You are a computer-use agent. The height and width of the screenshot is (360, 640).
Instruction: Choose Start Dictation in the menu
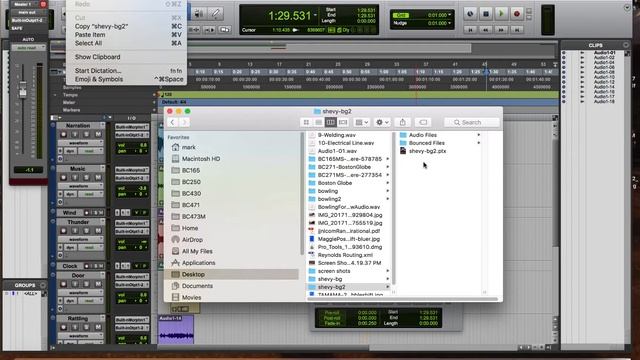(x=127, y=71)
